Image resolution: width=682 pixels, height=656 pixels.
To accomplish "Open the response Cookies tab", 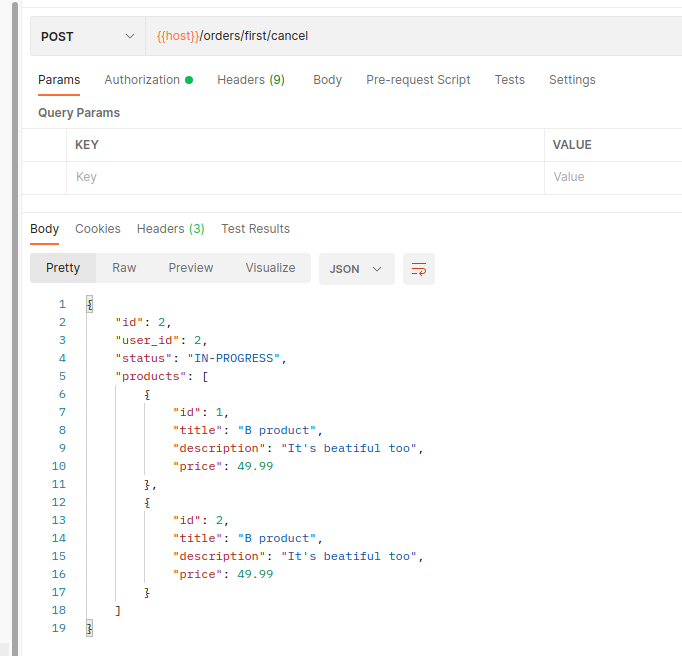I will [98, 229].
